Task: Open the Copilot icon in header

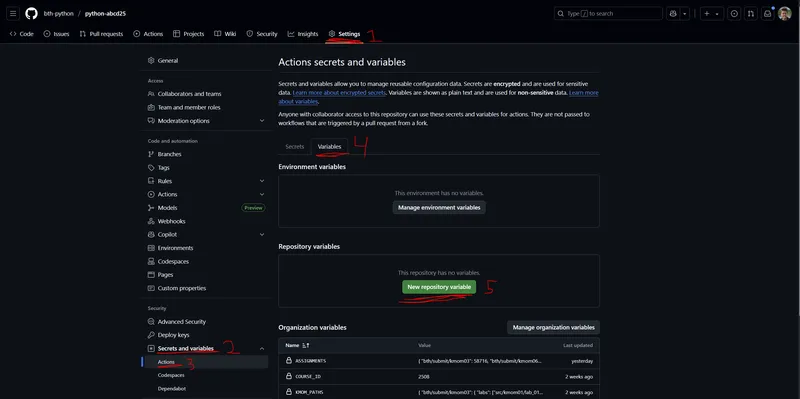Action: point(673,14)
